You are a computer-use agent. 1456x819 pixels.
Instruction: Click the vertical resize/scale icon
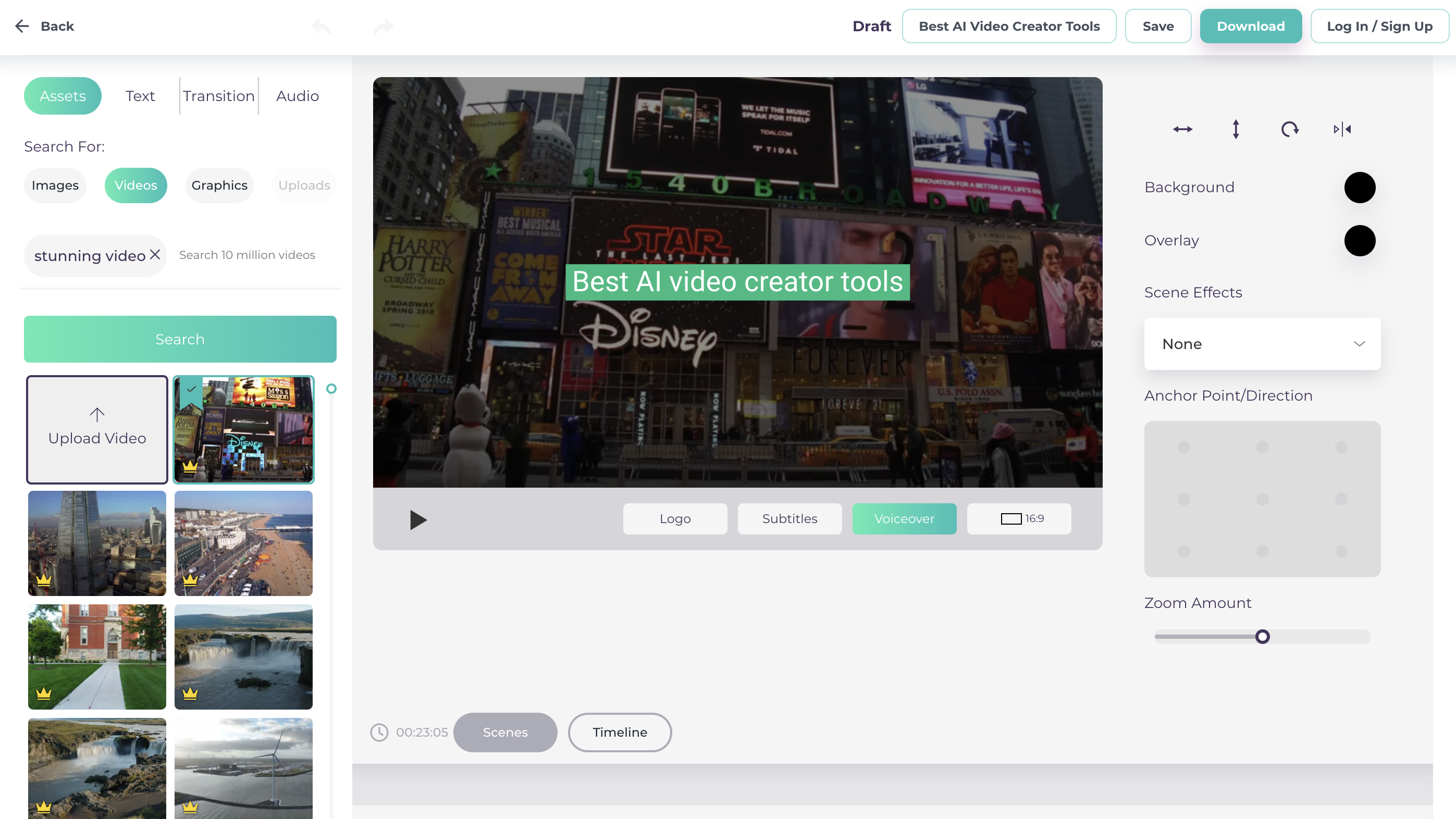tap(1236, 128)
